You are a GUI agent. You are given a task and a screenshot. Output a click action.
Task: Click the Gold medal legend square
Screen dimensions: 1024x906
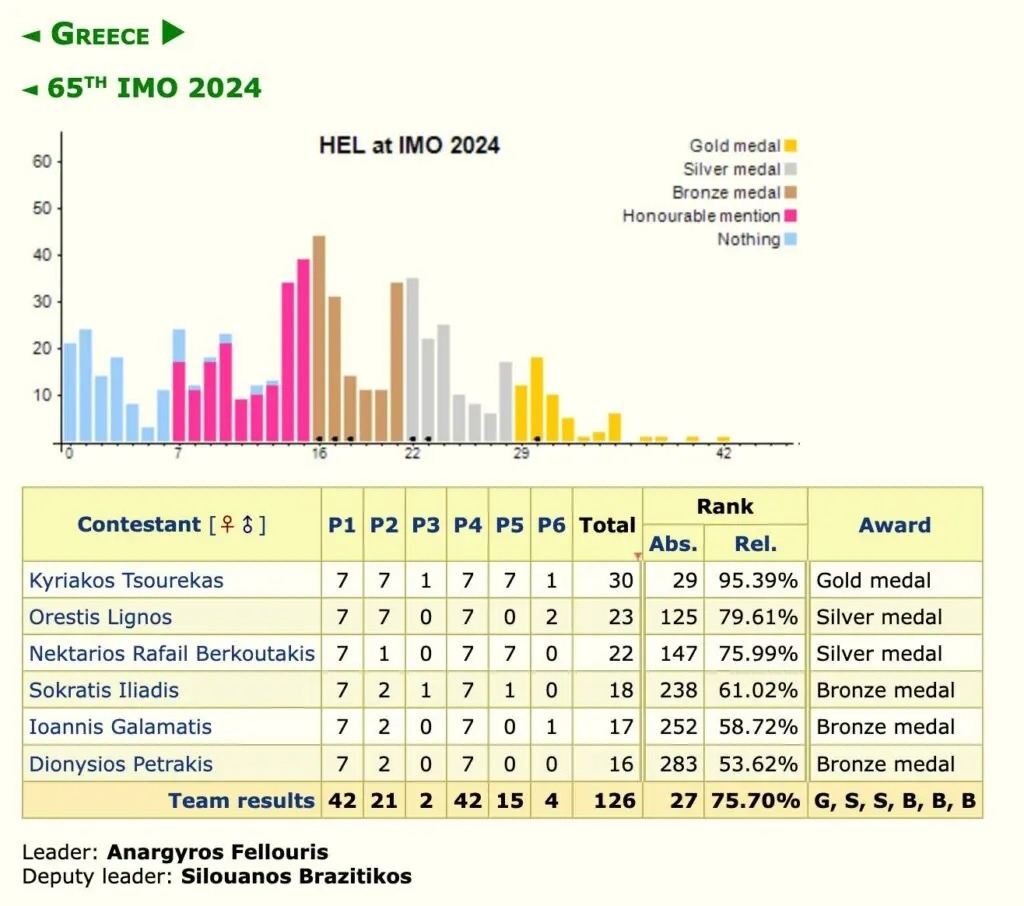point(791,146)
